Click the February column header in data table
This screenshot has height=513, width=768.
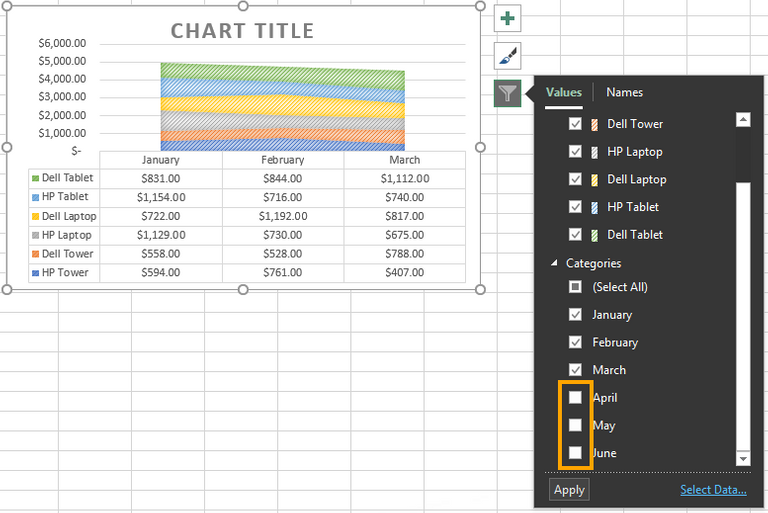coord(283,160)
